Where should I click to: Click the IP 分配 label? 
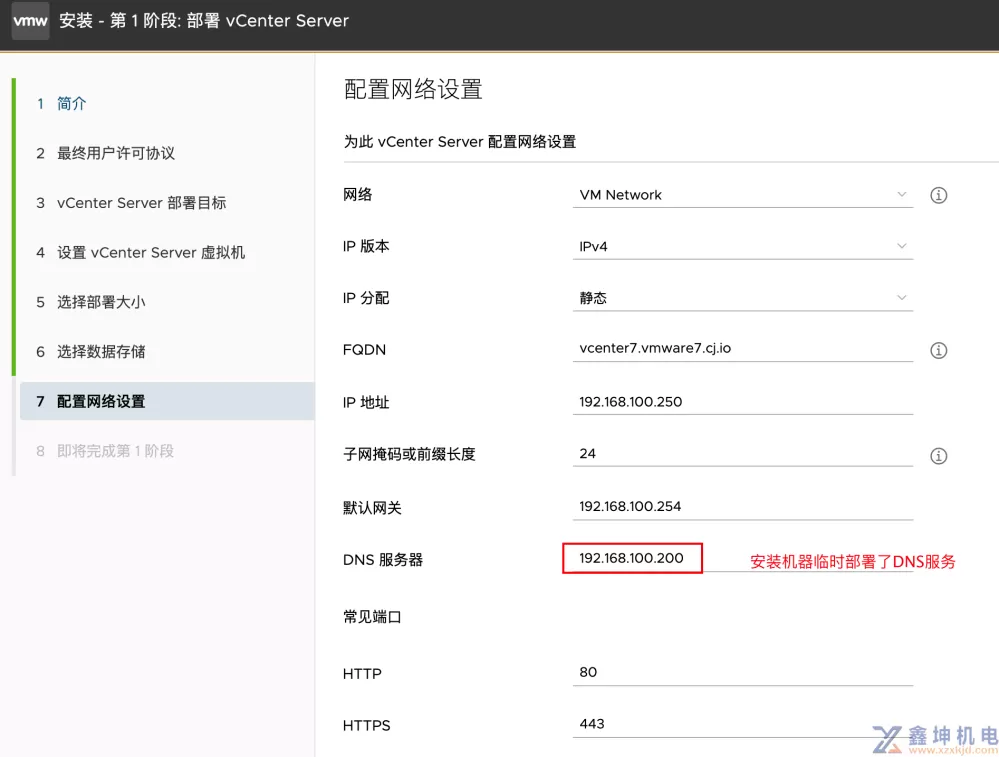pyautogui.click(x=366, y=298)
